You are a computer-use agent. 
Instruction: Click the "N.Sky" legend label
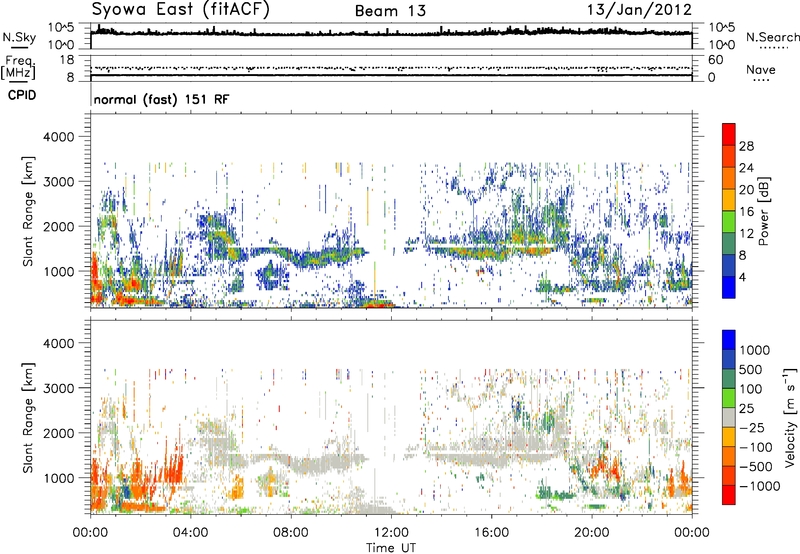tap(19, 37)
